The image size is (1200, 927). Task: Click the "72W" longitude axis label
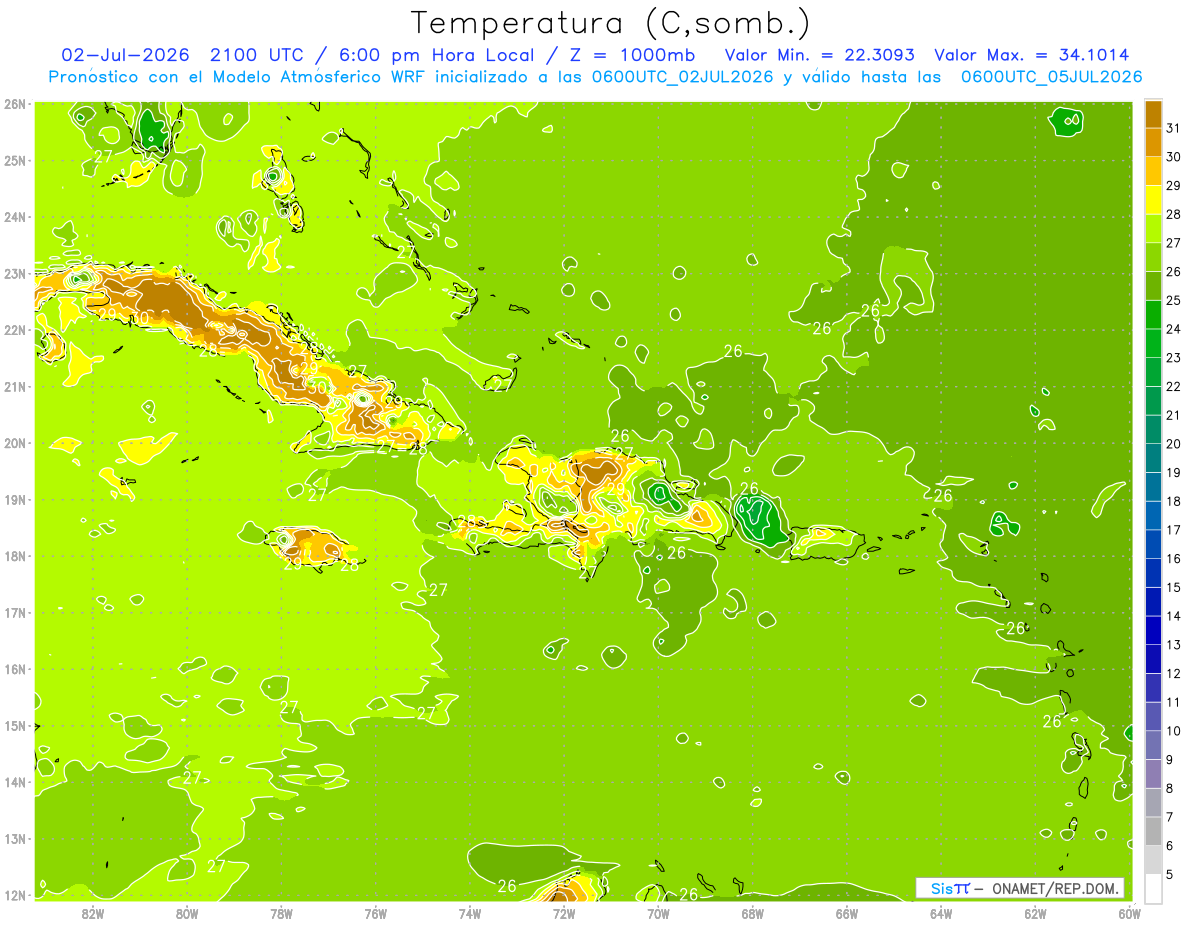[564, 913]
